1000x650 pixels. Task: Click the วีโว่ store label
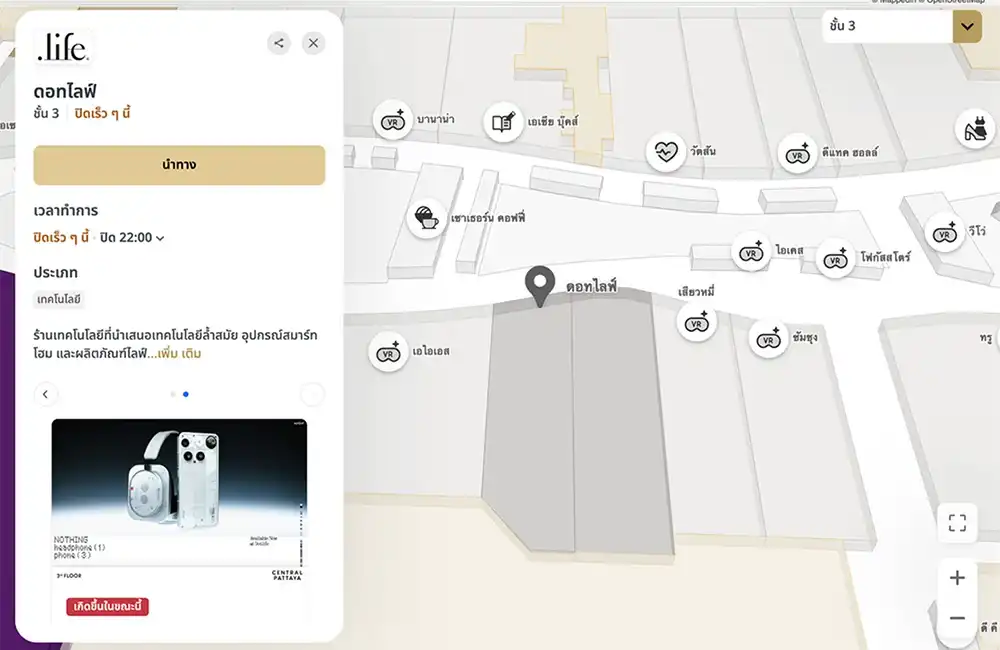click(x=977, y=230)
